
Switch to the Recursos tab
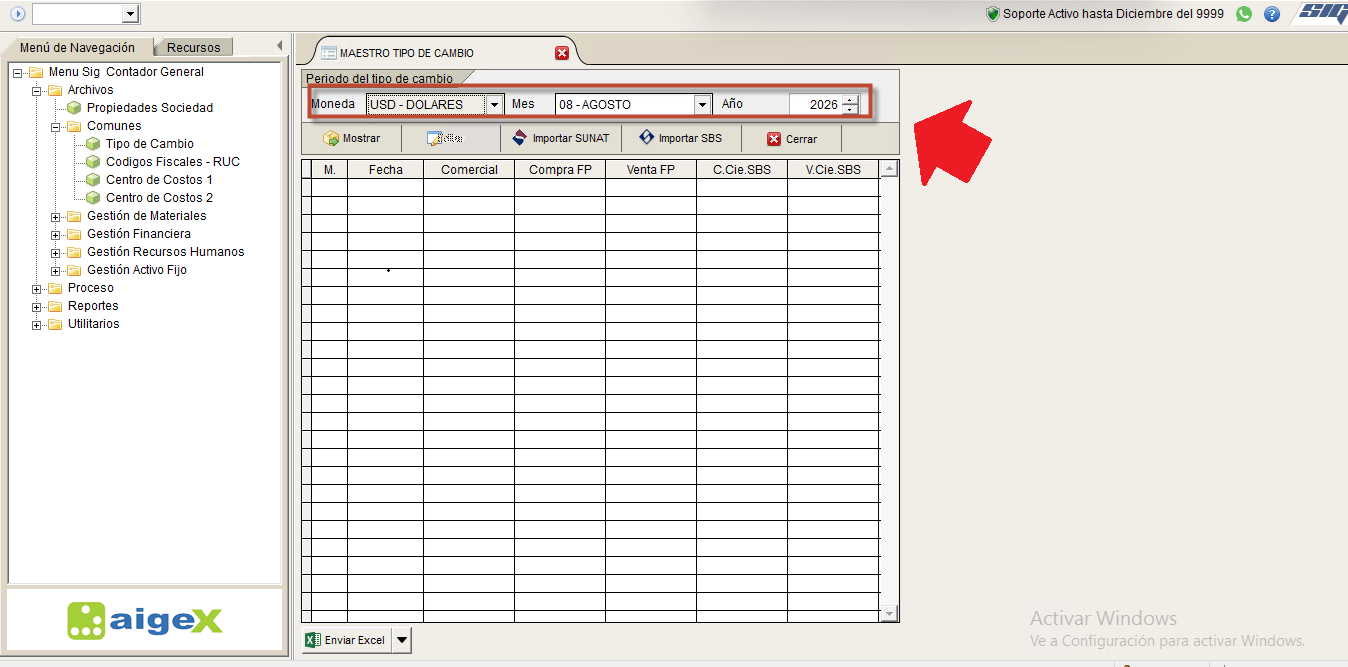194,47
